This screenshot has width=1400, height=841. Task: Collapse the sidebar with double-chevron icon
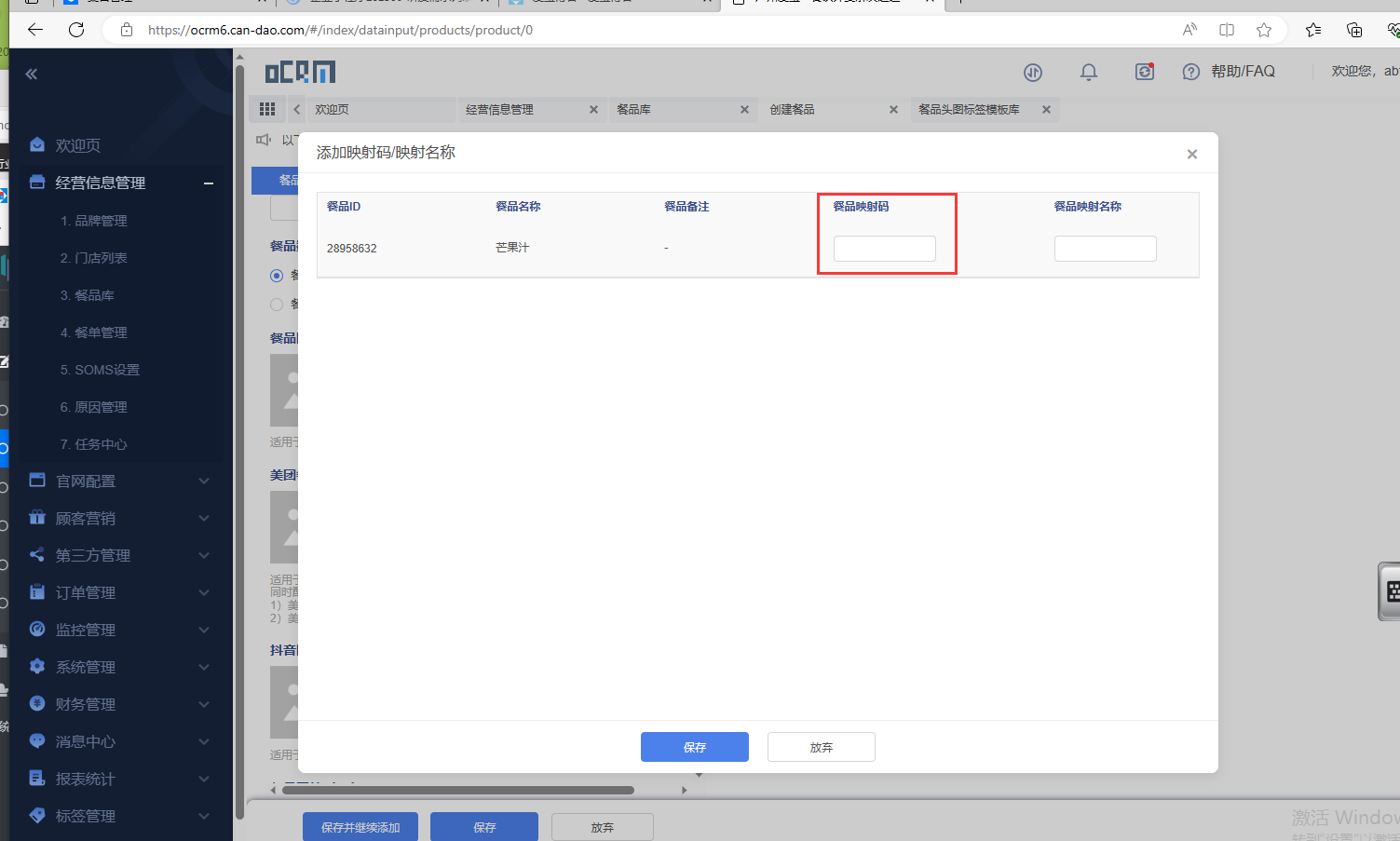tap(31, 74)
